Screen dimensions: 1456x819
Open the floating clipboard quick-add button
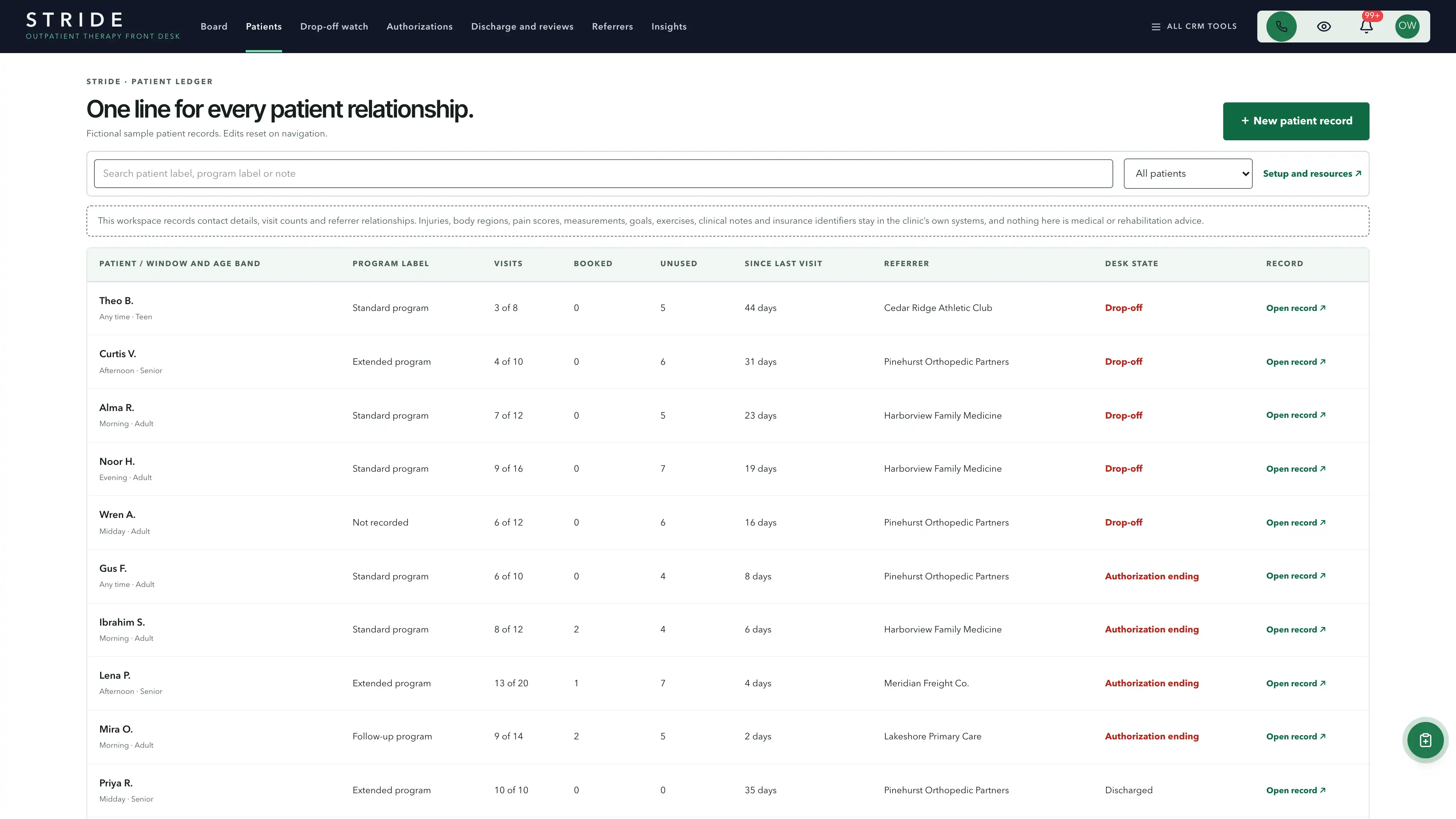[1426, 740]
